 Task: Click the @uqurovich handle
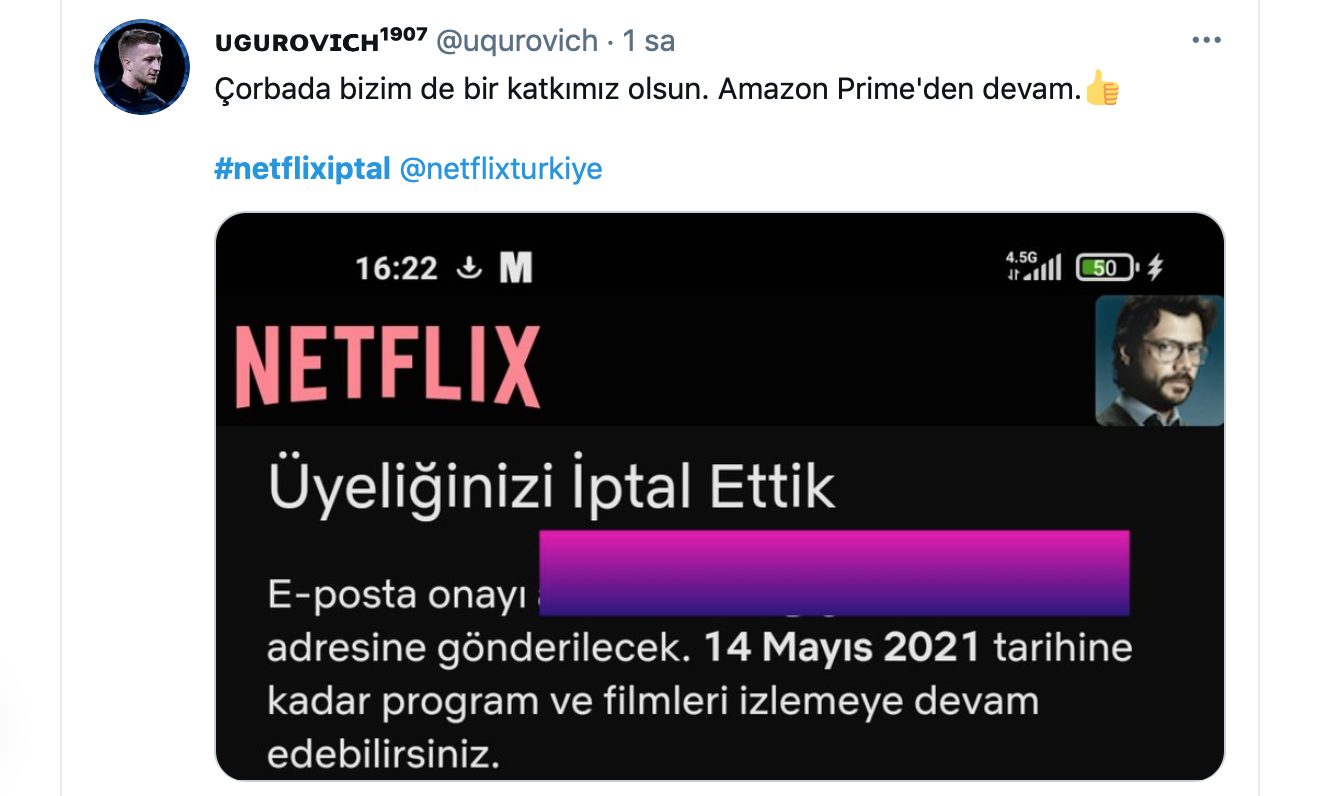(517, 41)
